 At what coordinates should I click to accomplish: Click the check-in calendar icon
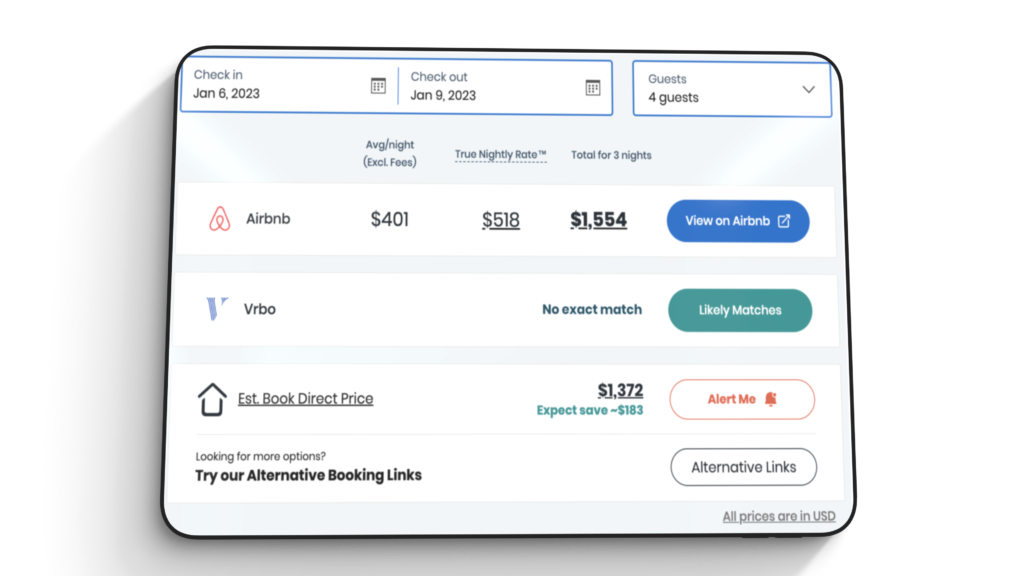tap(378, 86)
